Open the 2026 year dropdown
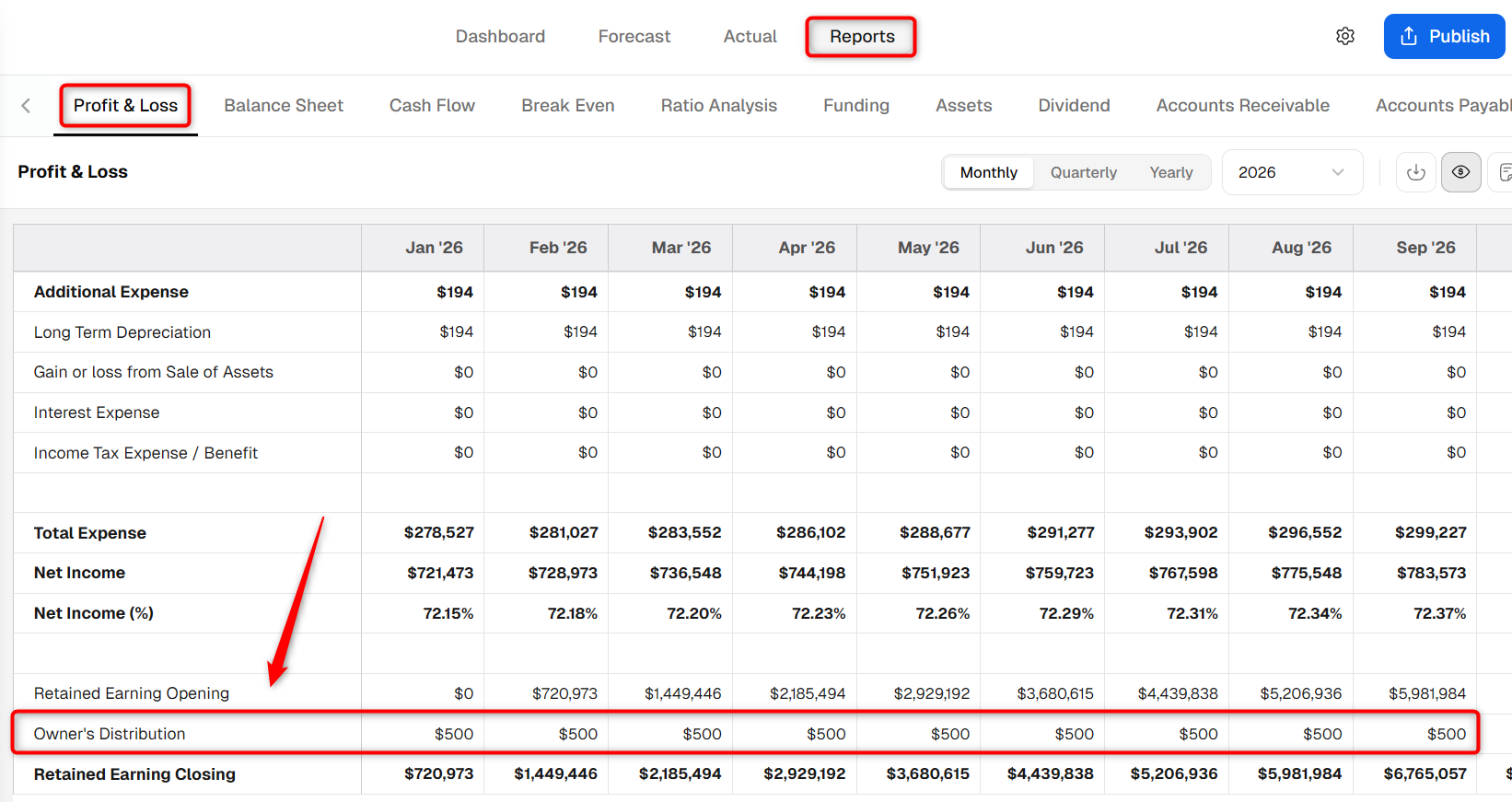The width and height of the screenshot is (1512, 802). click(x=1292, y=172)
